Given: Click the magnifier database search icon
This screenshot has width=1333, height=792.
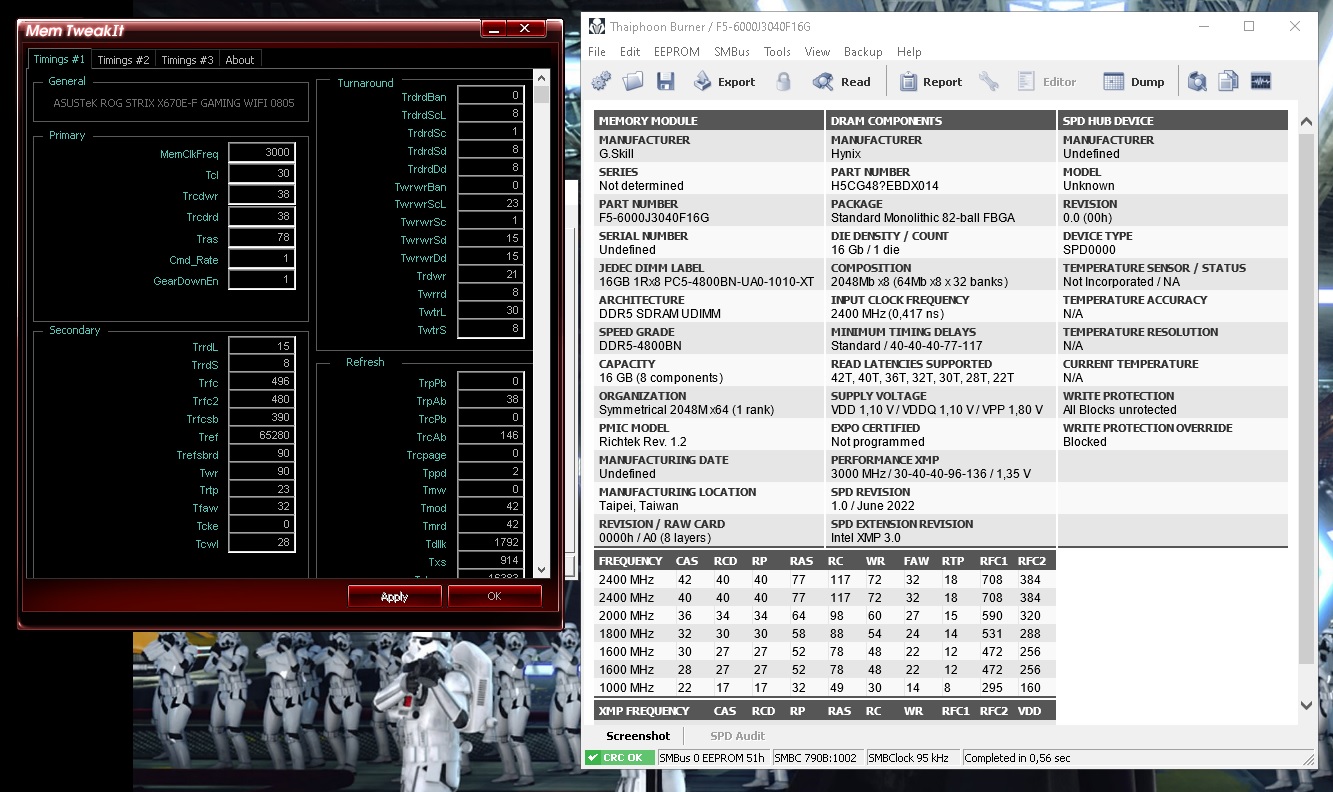Looking at the screenshot, I should click(x=1197, y=82).
